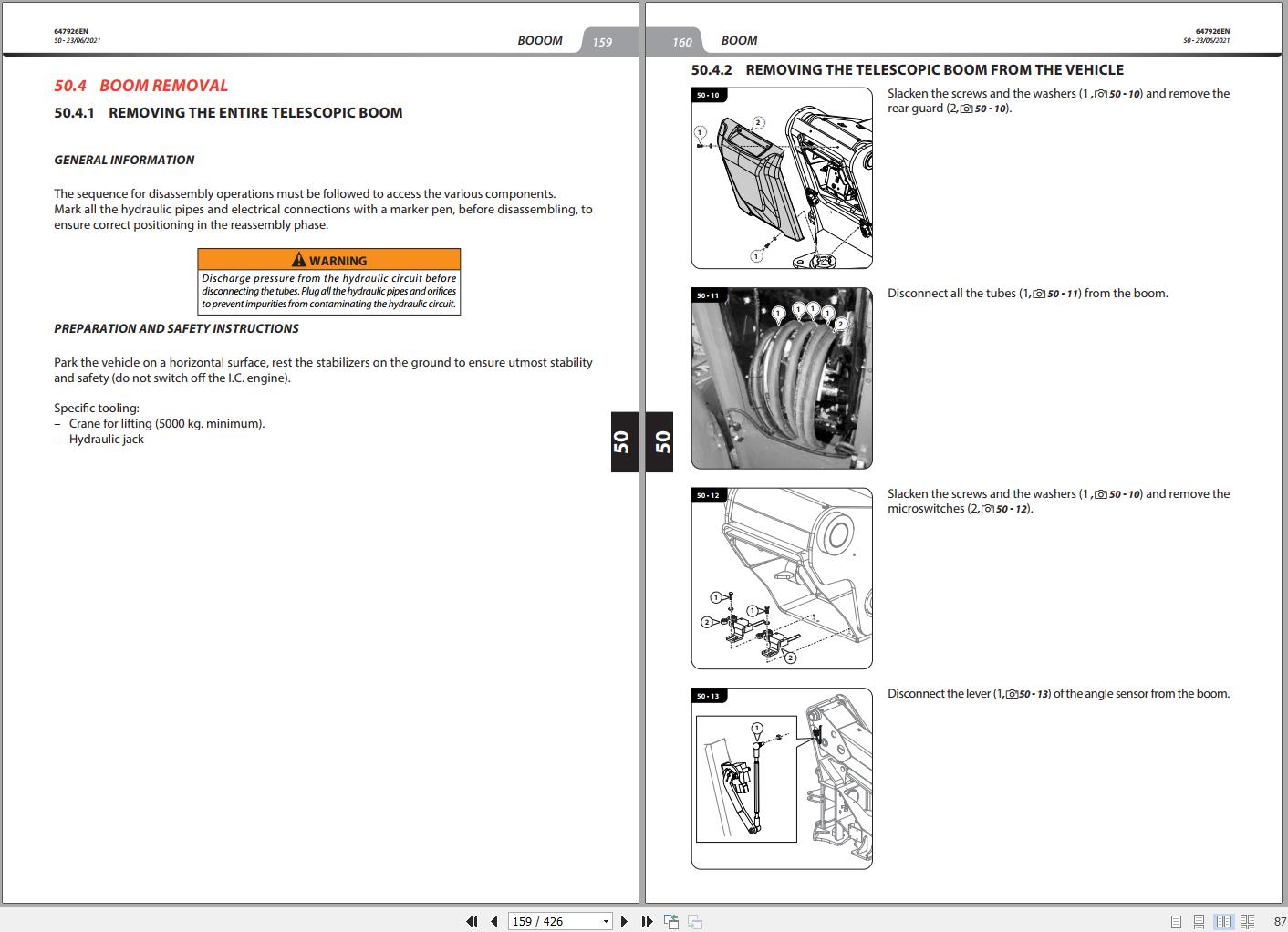Click the 50-10 rear guard illustration
This screenshot has width=1288, height=932.
click(782, 179)
